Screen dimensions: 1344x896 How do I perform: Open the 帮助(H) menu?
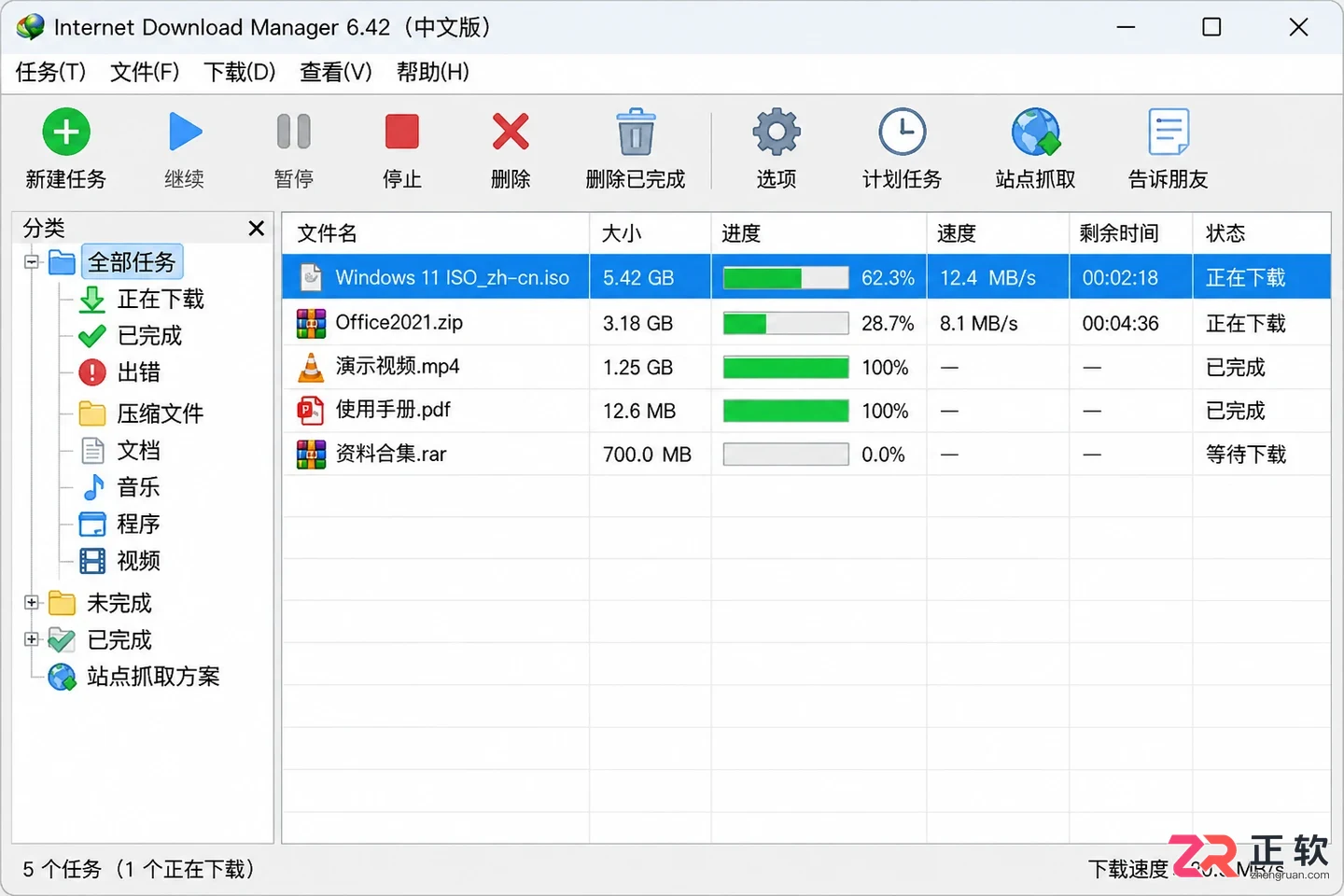coord(433,72)
